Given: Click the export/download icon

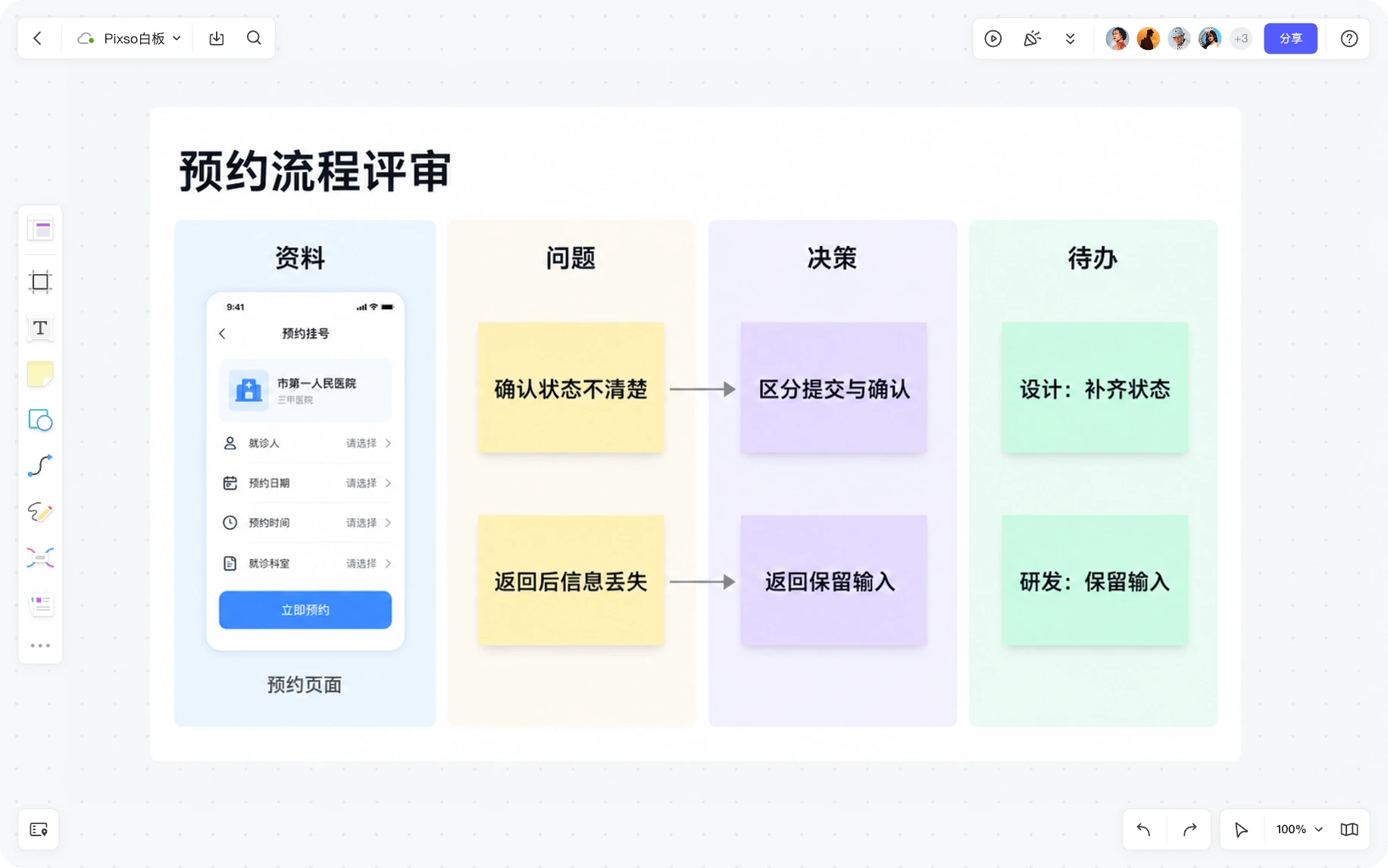Looking at the screenshot, I should [x=217, y=38].
